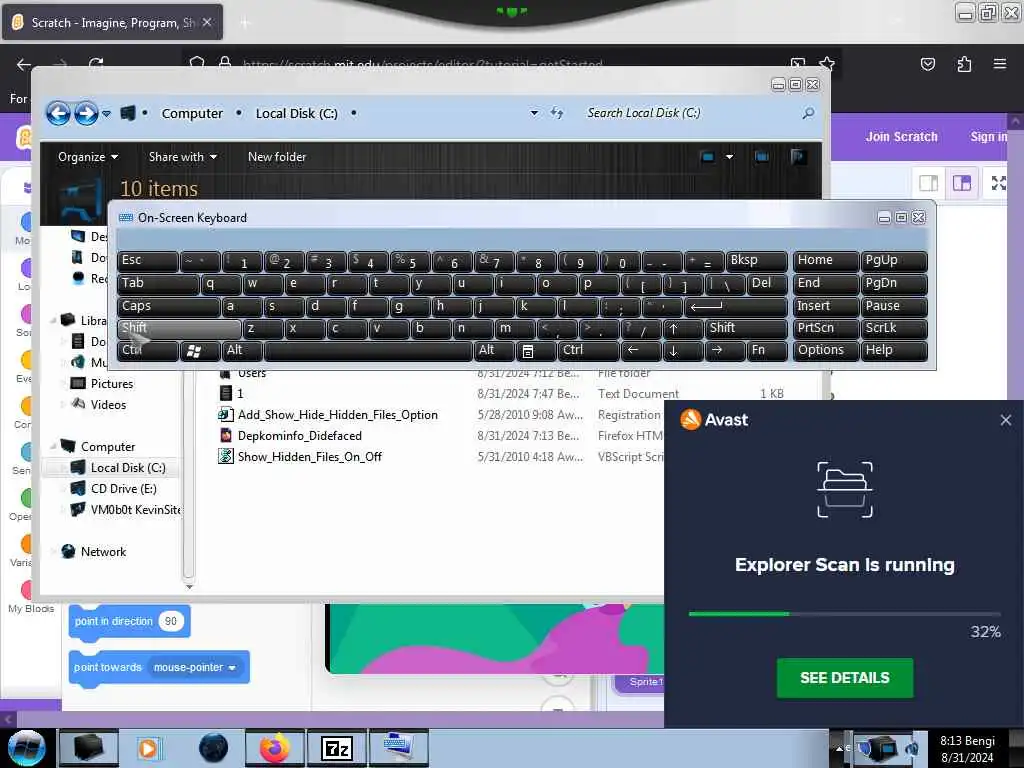
Task: Click the Depkominfo_Didefaced file icon
Action: tap(225, 436)
